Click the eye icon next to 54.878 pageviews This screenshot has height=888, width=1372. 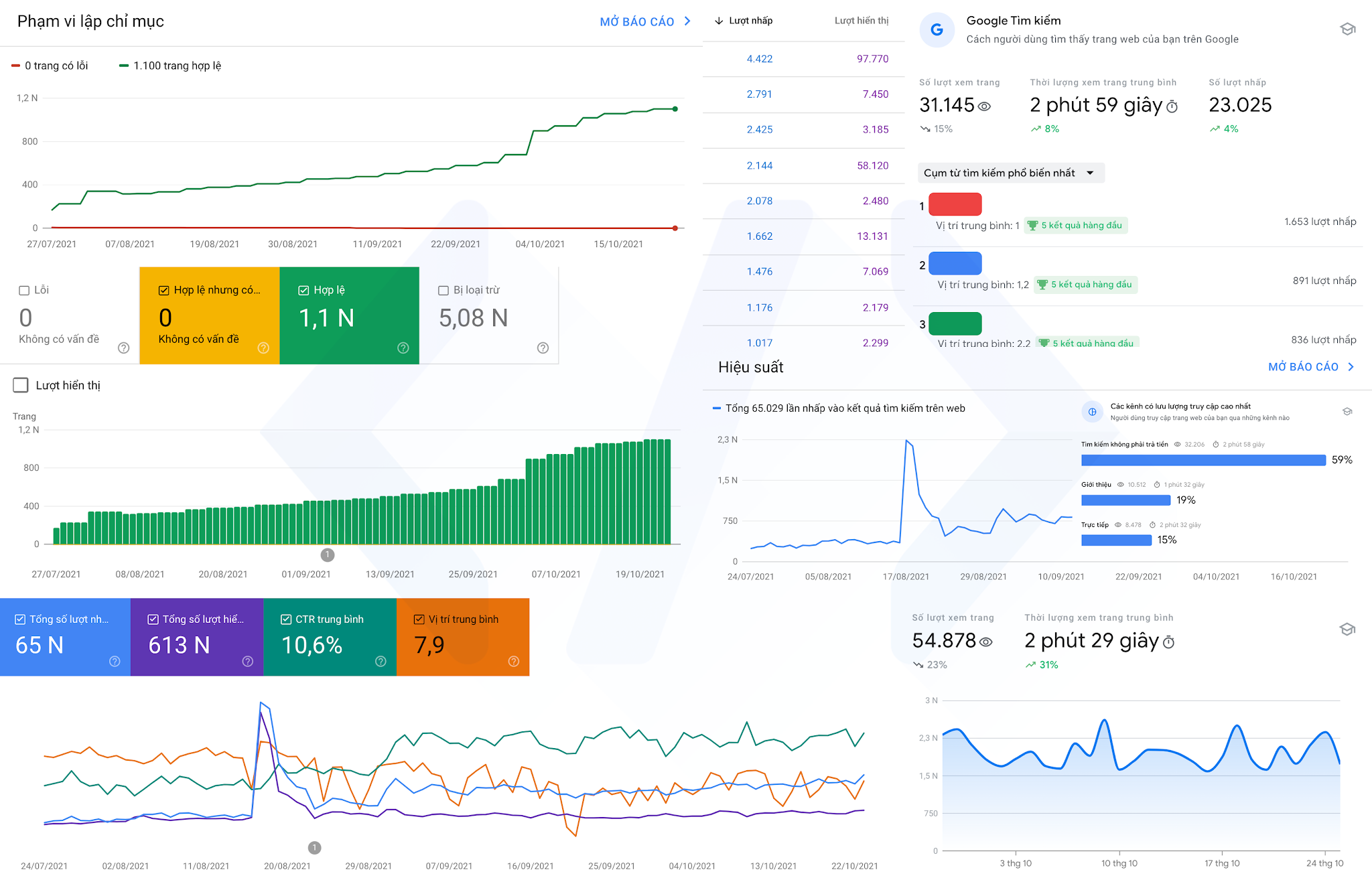point(985,642)
